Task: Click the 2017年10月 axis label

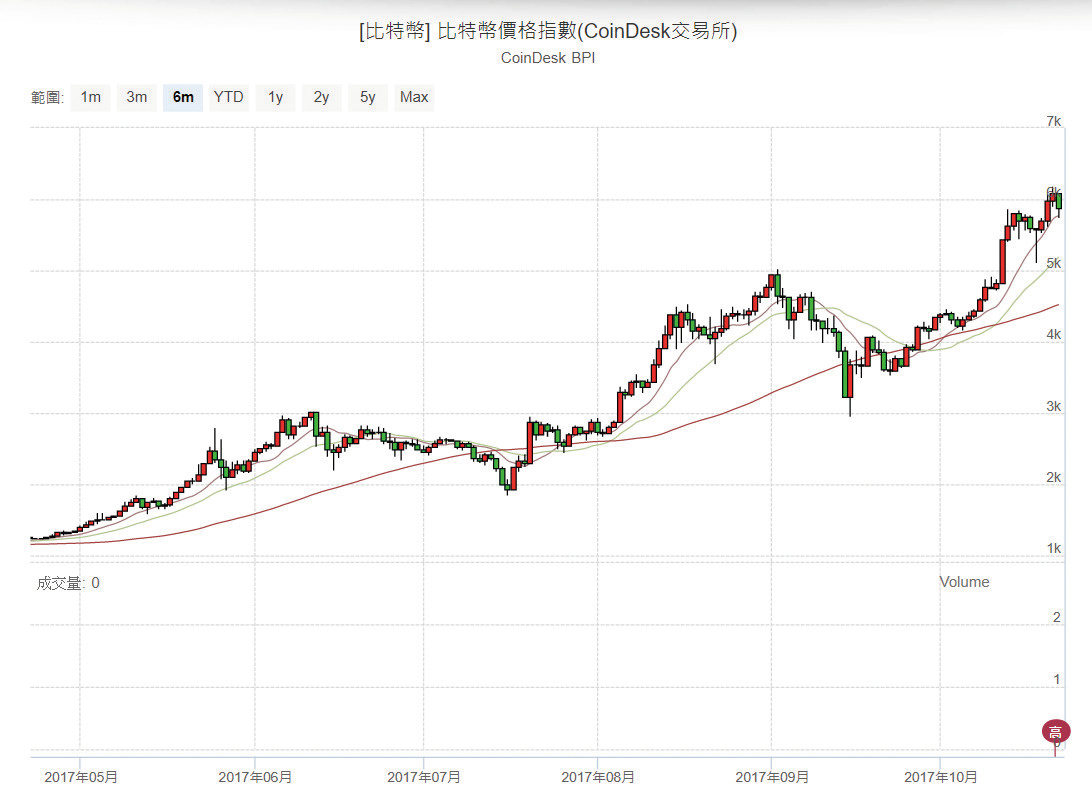Action: click(x=941, y=776)
